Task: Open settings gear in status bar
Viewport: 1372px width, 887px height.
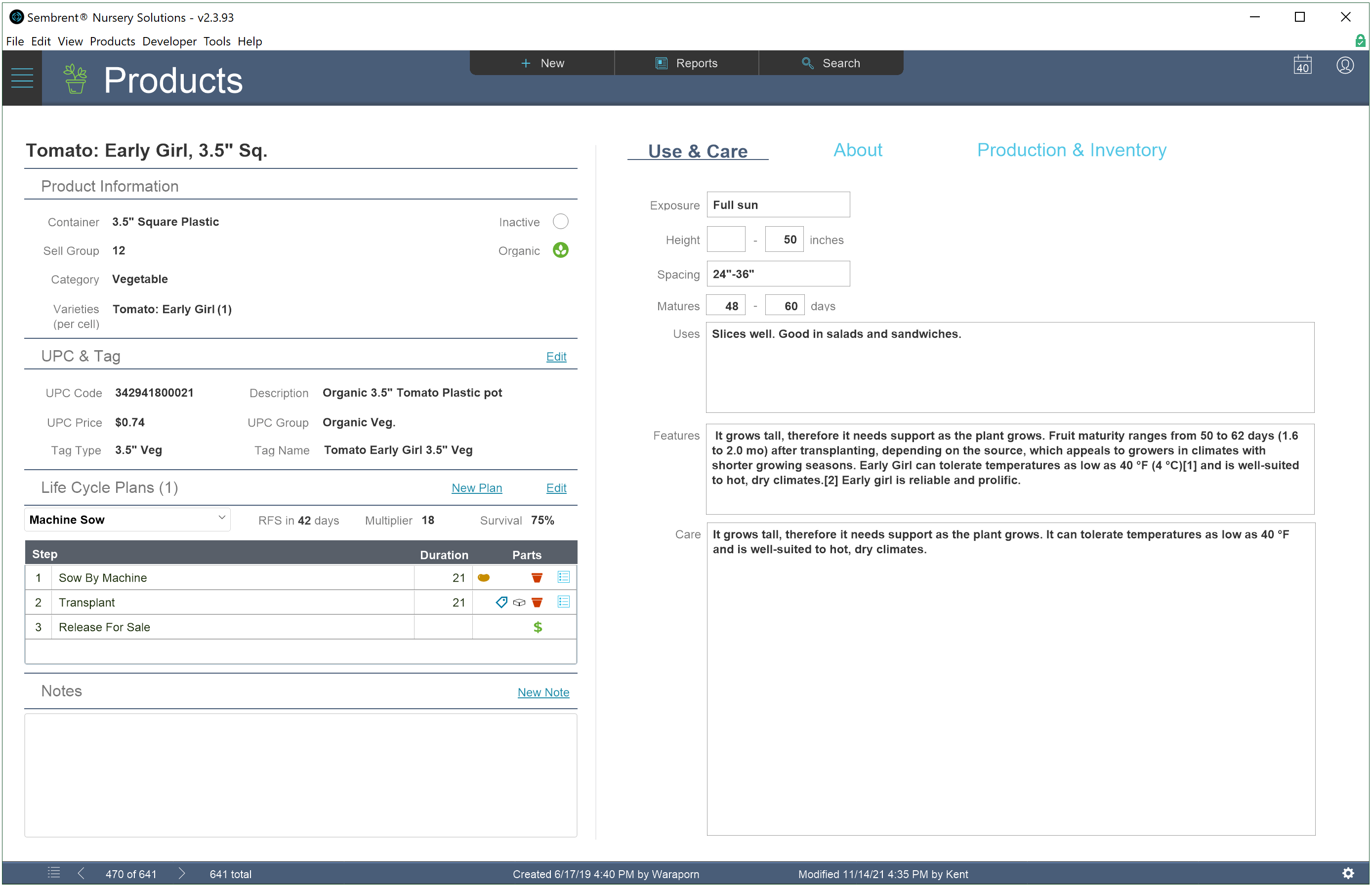Action: point(1348,873)
